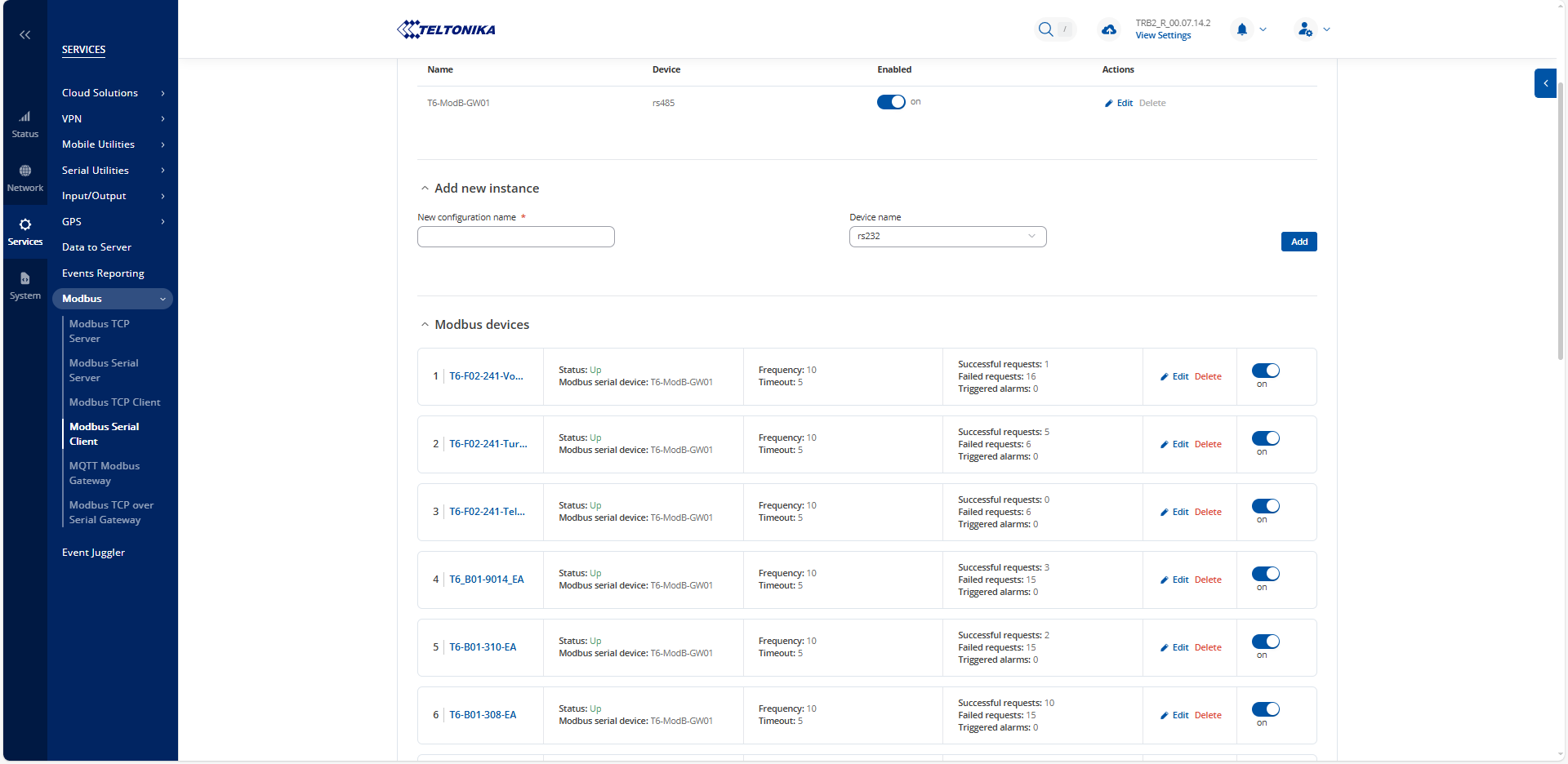Collapse sidebar with double chevron icon
The width and height of the screenshot is (1568, 764).
pyautogui.click(x=25, y=35)
